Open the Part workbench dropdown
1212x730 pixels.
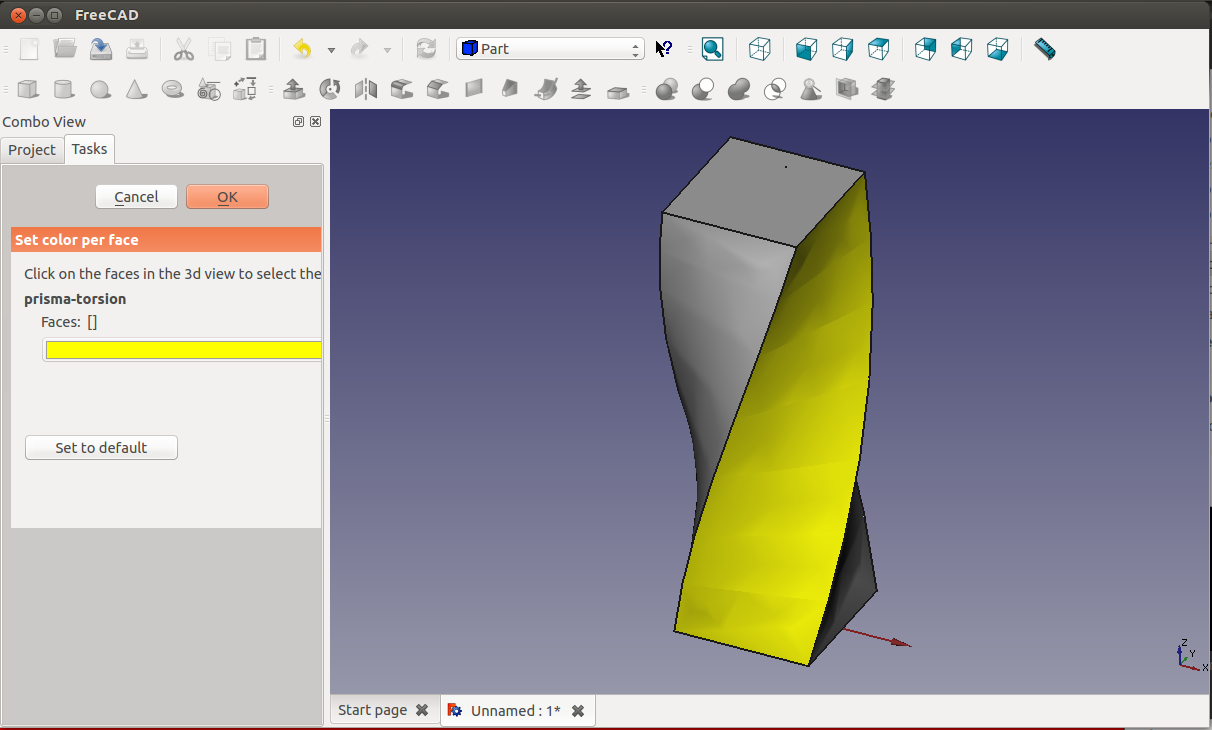pos(550,49)
